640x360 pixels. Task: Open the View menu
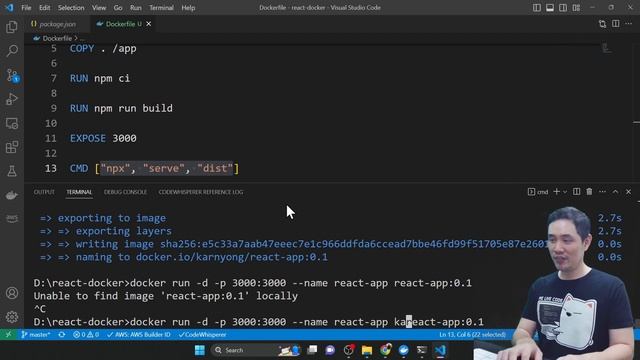click(99, 8)
